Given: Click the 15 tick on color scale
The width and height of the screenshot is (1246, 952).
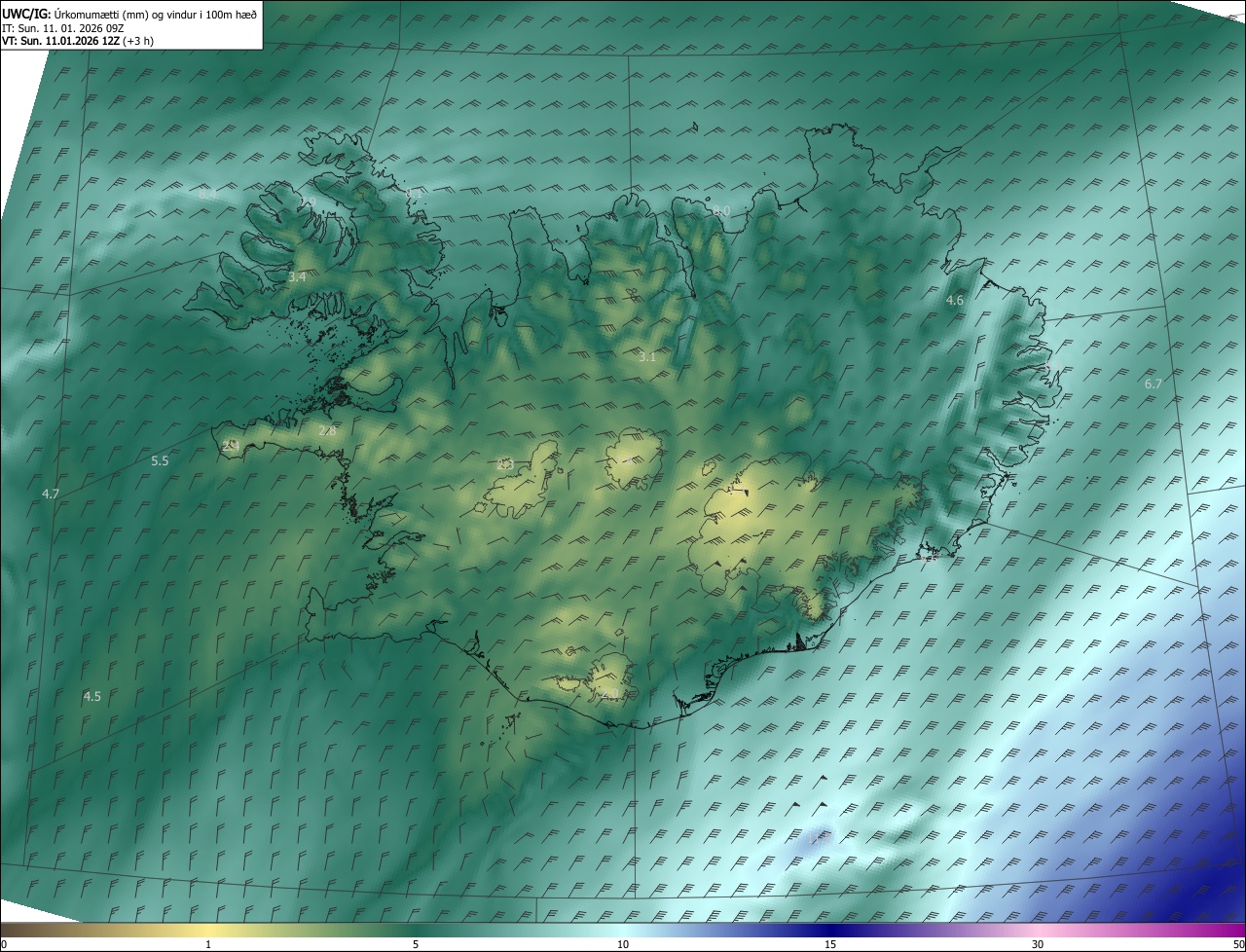Looking at the screenshot, I should click(x=830, y=944).
